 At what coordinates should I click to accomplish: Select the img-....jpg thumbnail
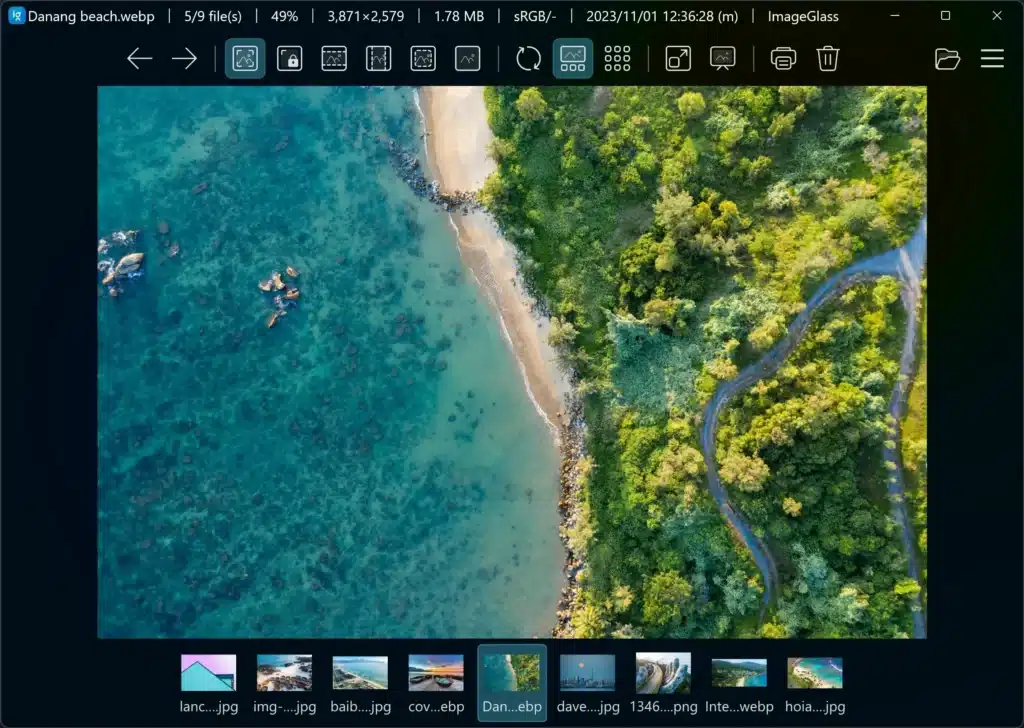[284, 684]
